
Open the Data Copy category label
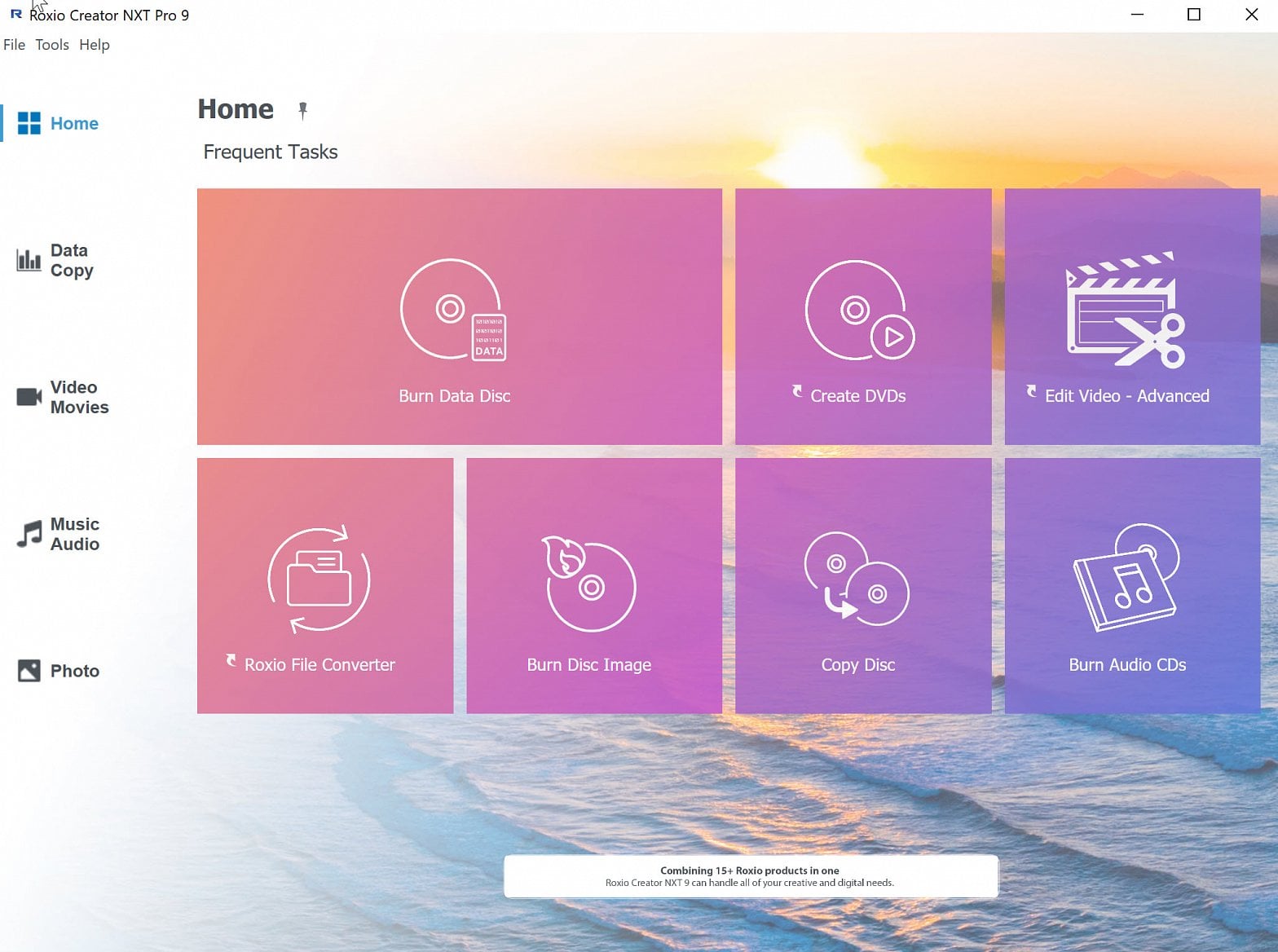(x=72, y=260)
